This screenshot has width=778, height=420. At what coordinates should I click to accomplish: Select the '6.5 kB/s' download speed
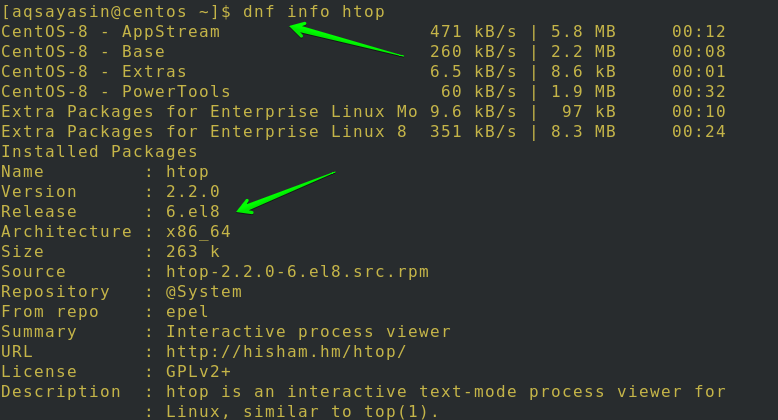click(x=473, y=71)
